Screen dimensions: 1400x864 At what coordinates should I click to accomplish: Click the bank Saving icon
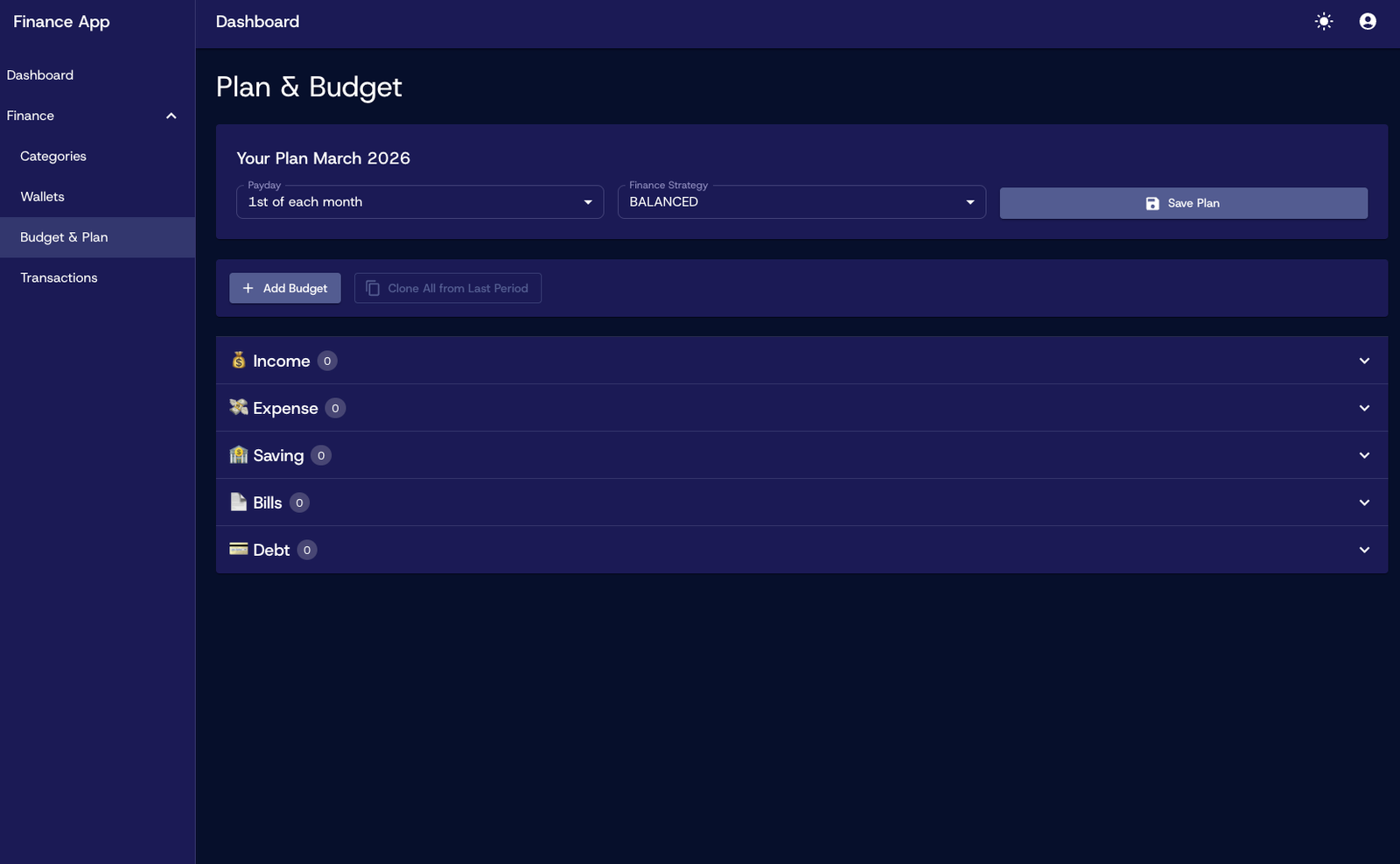point(239,454)
